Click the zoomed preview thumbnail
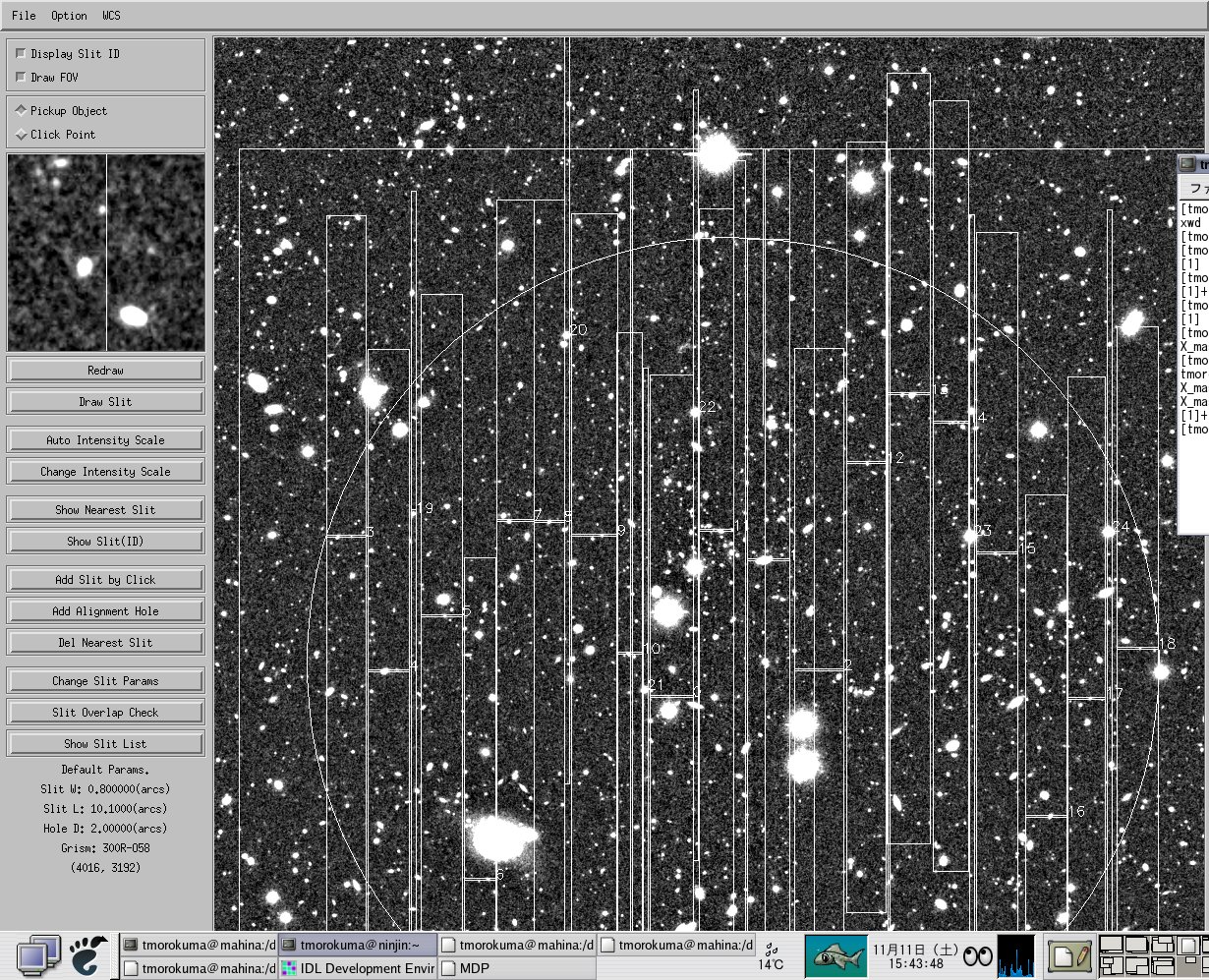The width and height of the screenshot is (1209, 980). coord(106,253)
